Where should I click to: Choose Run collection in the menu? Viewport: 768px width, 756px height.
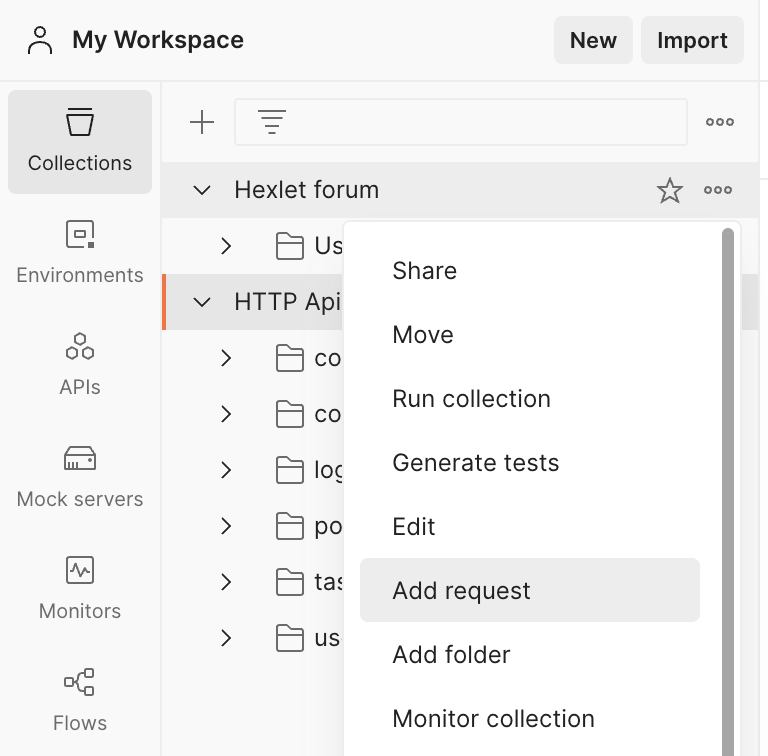[471, 399]
